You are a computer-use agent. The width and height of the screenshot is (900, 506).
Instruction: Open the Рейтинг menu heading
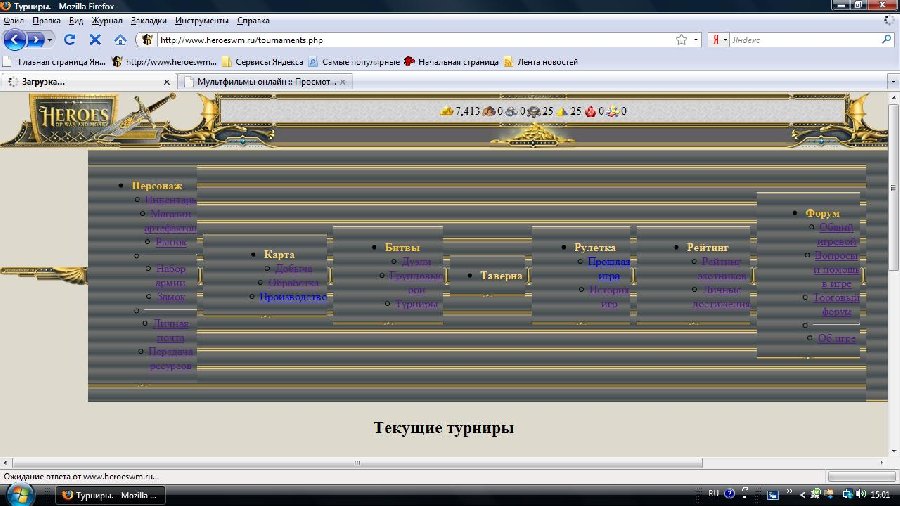pyautogui.click(x=707, y=247)
